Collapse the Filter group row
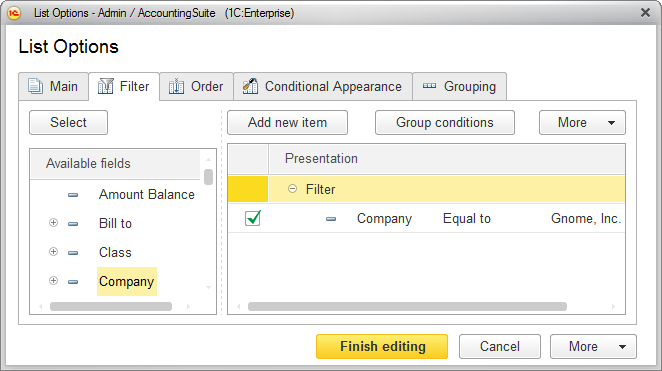 pos(292,189)
